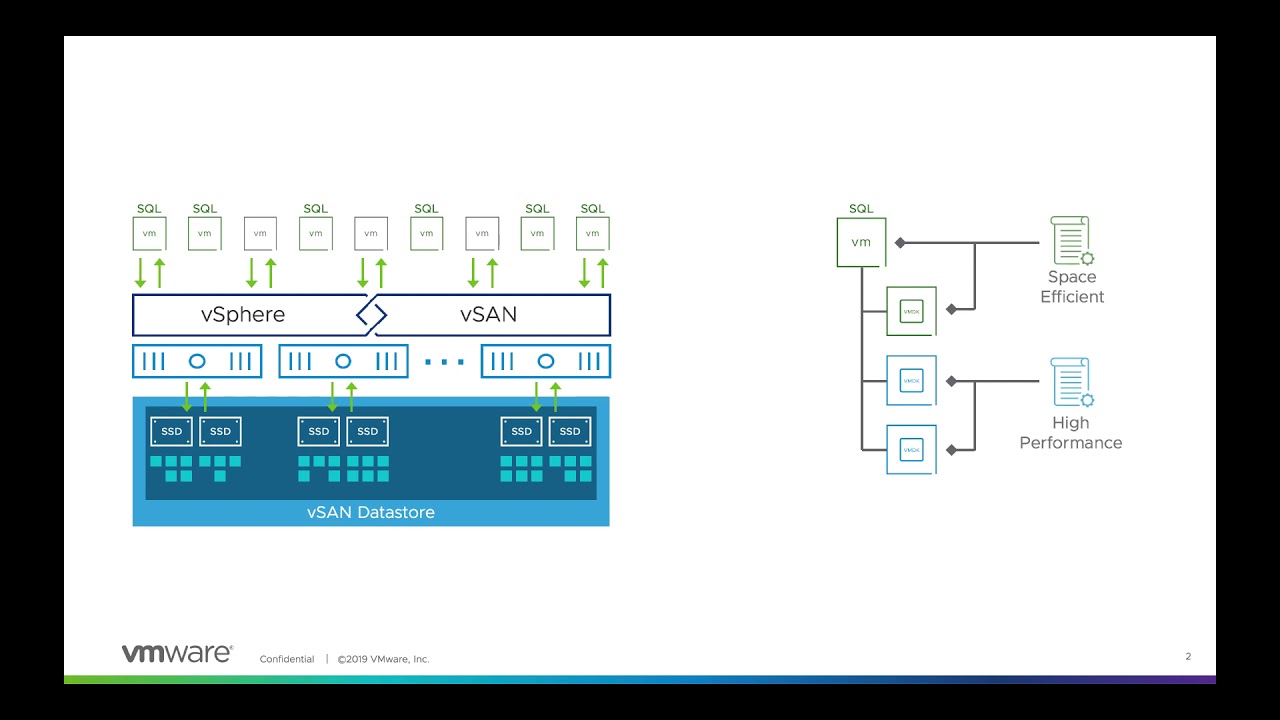Click the VMware logo in the footer
Screen dimensions: 1280x720
[177, 653]
